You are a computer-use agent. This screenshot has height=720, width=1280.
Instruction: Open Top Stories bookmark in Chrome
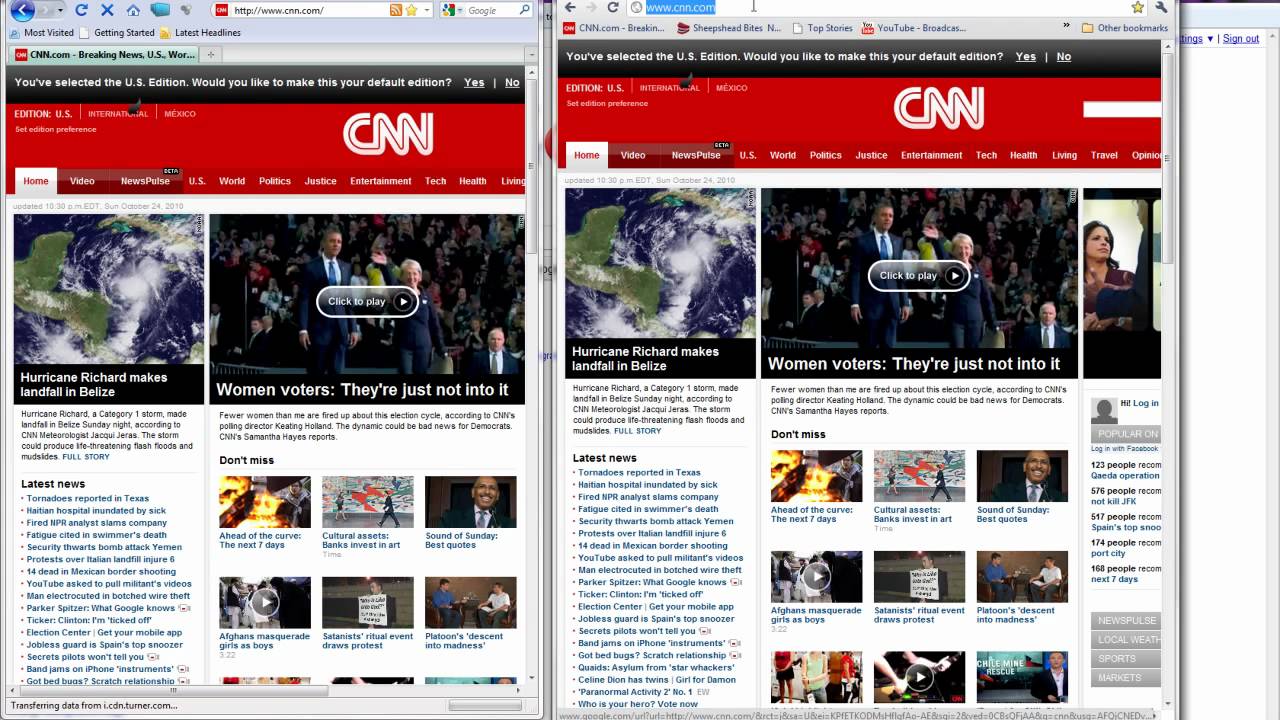(822, 28)
